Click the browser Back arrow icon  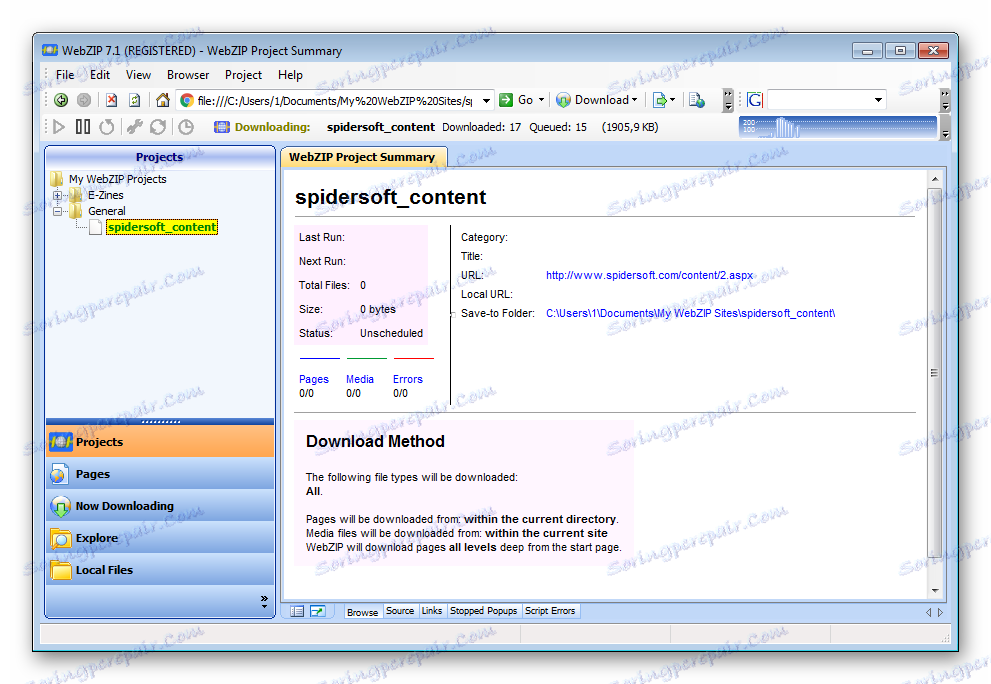point(61,100)
